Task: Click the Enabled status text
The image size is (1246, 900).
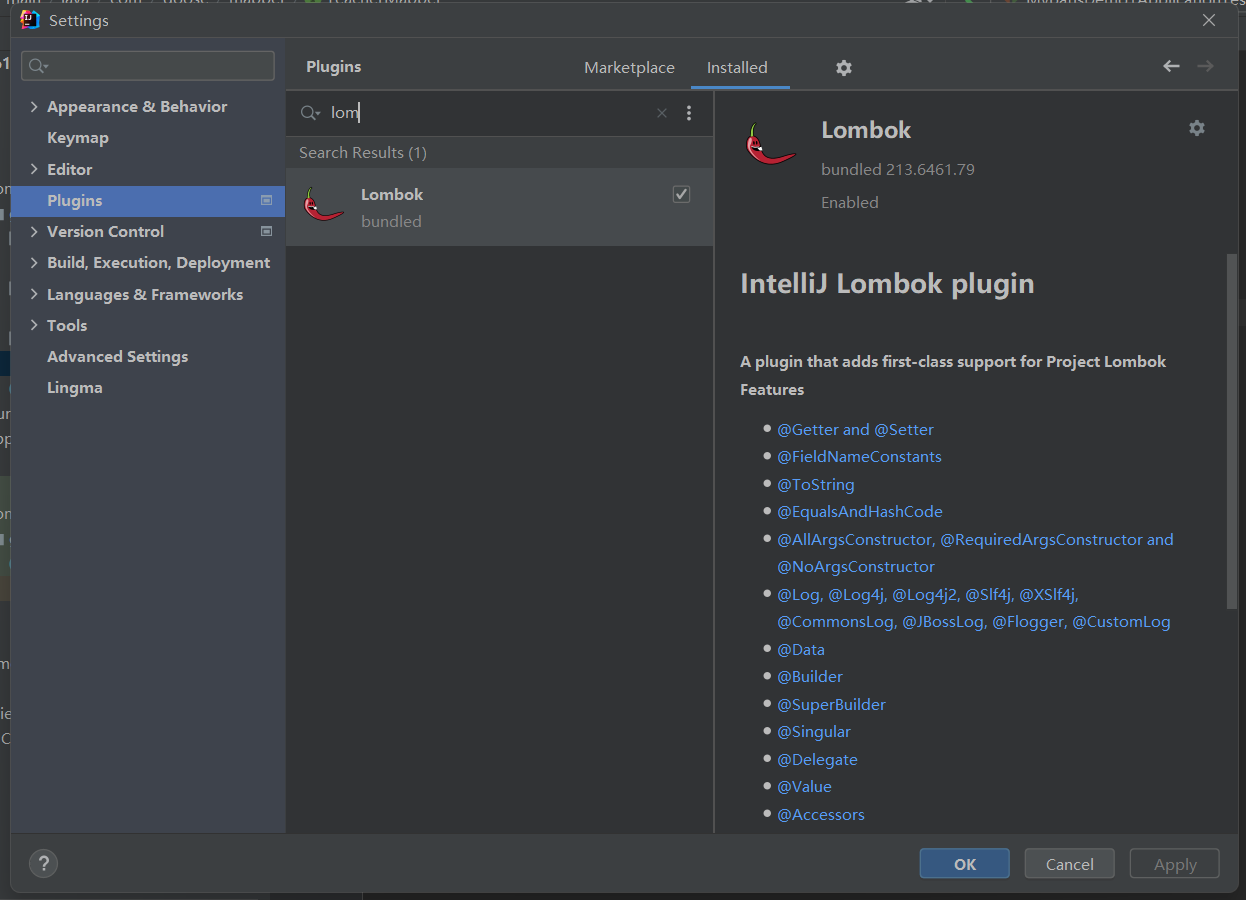Action: point(850,203)
